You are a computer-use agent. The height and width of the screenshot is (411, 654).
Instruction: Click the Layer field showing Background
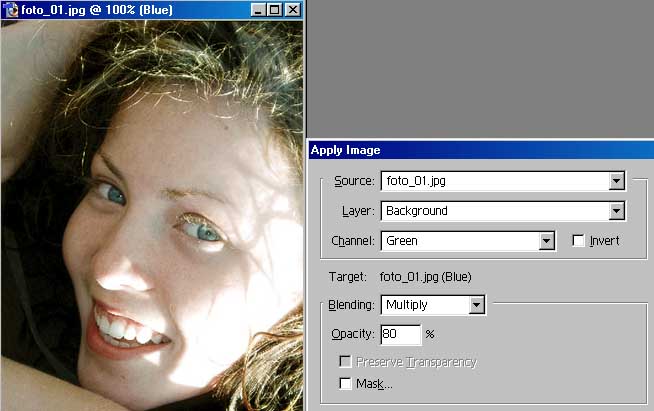(x=503, y=211)
